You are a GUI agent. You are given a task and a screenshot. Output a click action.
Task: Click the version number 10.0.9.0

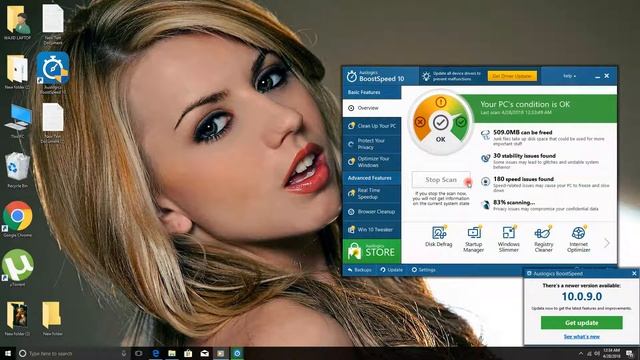tap(582, 296)
